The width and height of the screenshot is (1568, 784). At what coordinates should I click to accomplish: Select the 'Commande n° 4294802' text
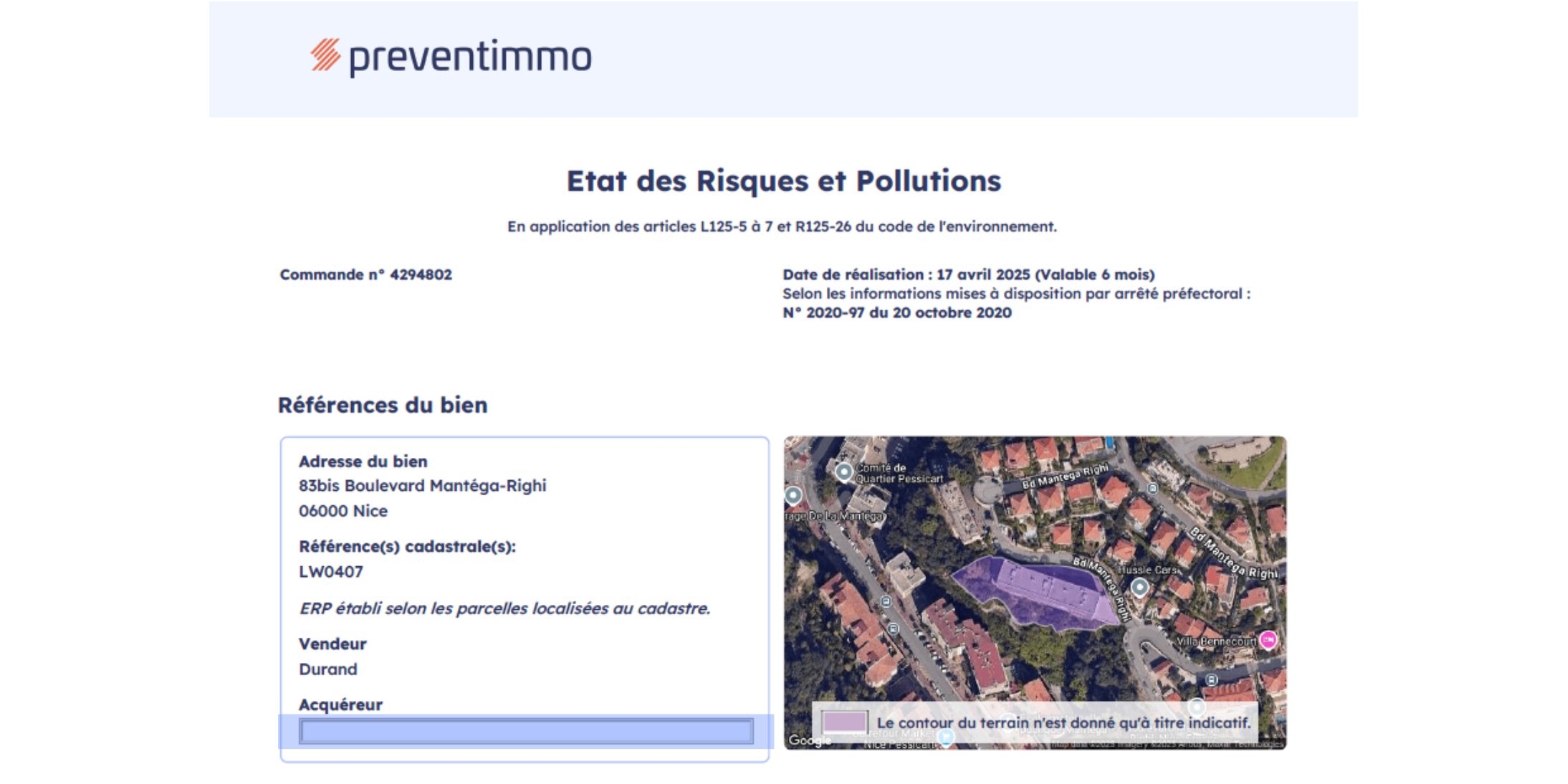click(365, 274)
